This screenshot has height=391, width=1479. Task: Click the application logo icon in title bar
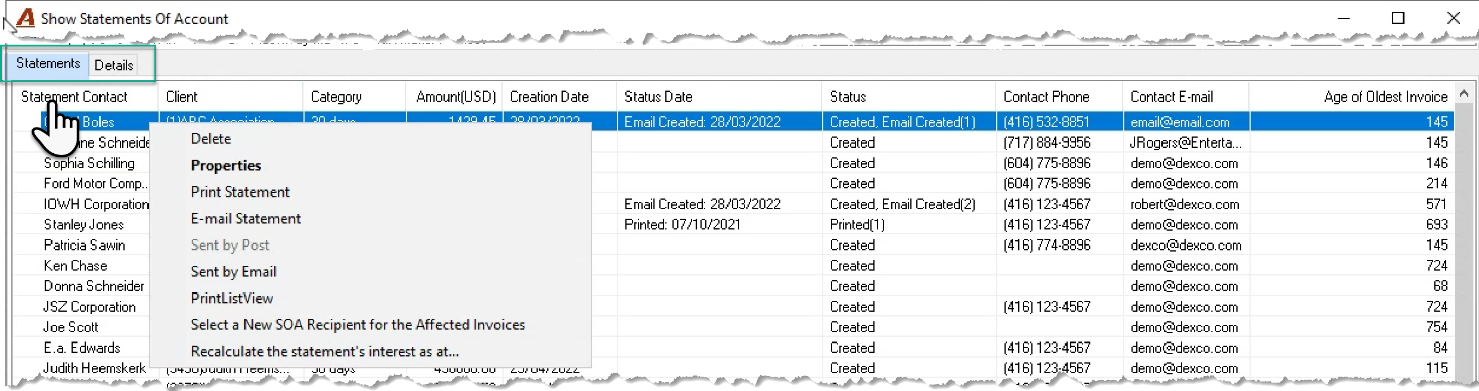point(26,18)
